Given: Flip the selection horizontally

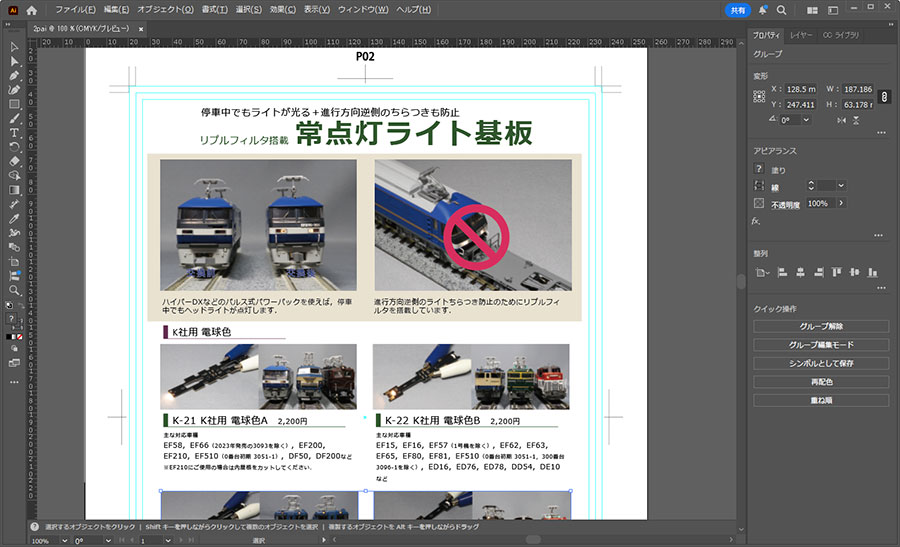Looking at the screenshot, I should pyautogui.click(x=841, y=120).
